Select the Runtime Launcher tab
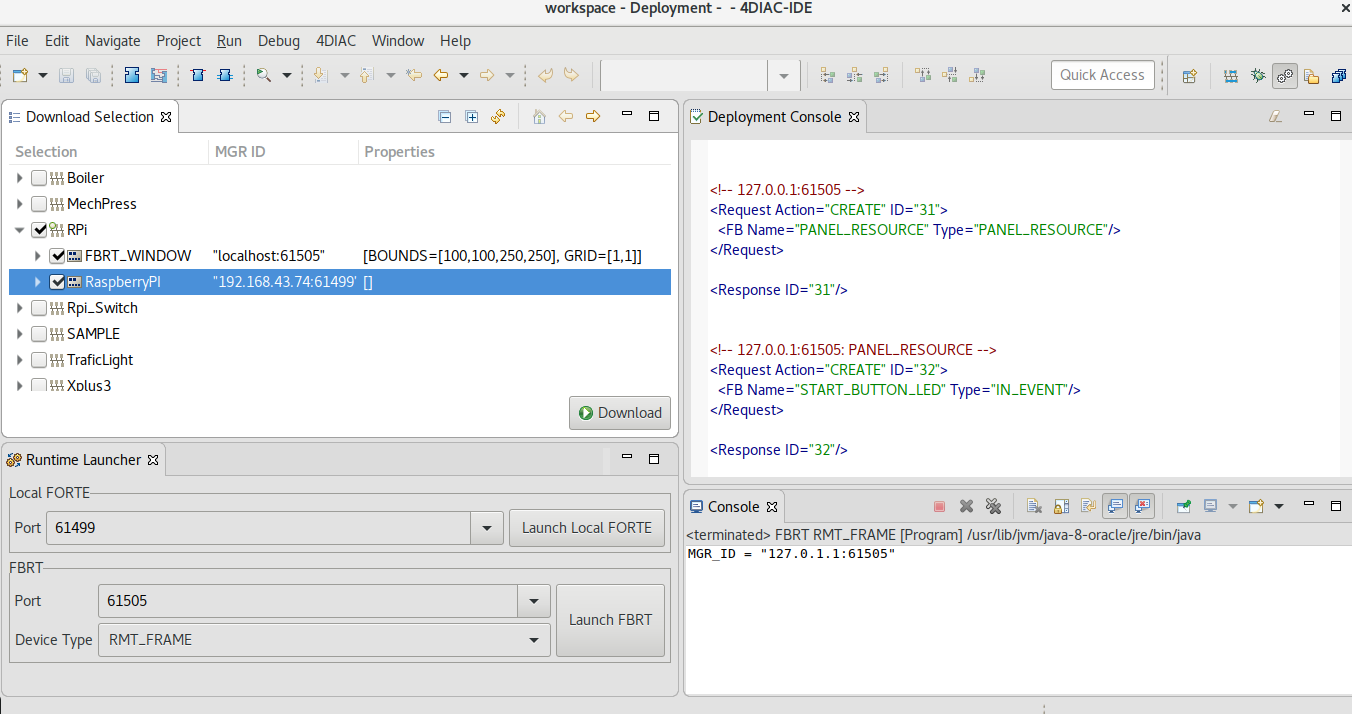 [x=83, y=460]
